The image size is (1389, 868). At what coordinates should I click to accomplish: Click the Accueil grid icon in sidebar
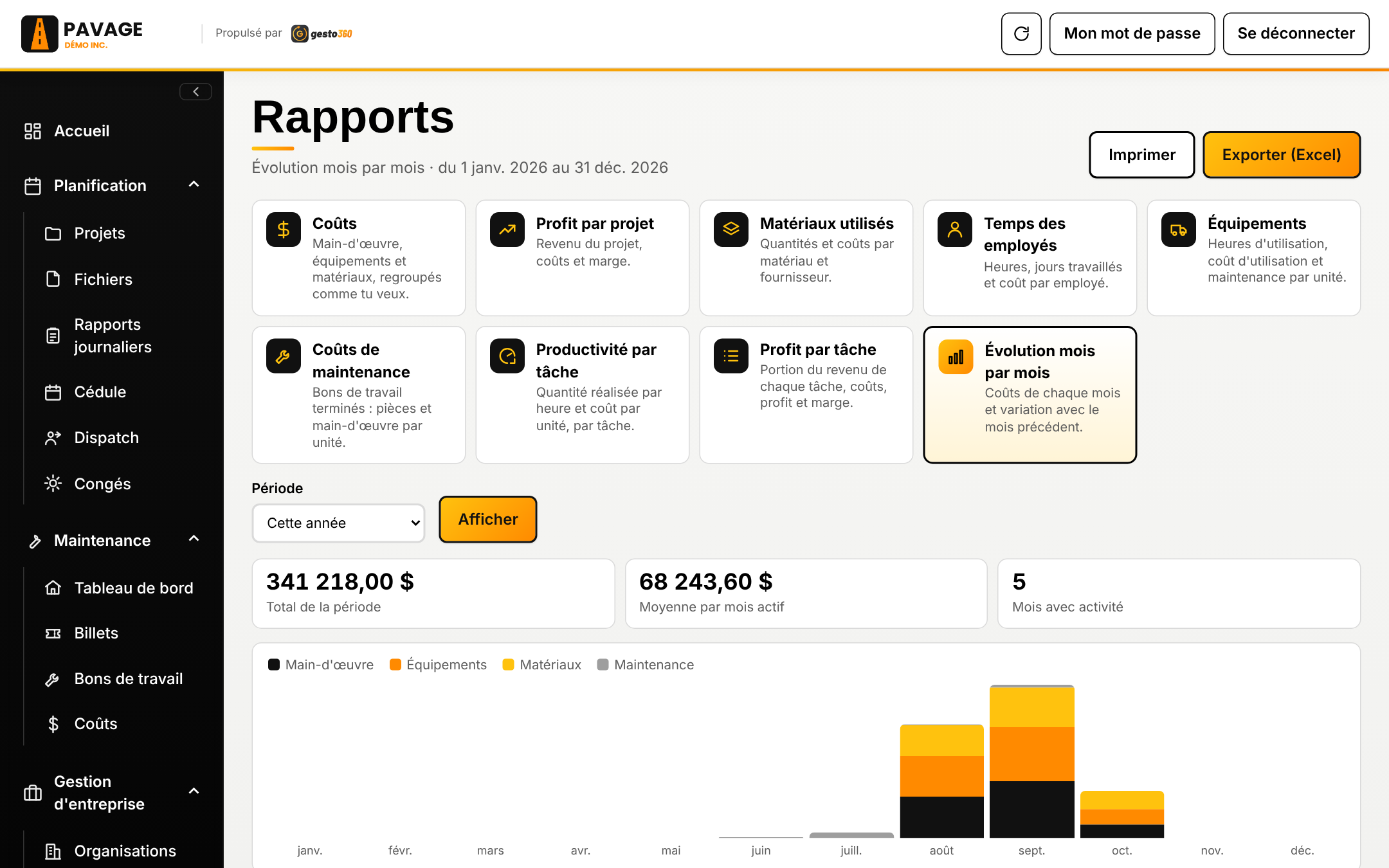coord(33,131)
